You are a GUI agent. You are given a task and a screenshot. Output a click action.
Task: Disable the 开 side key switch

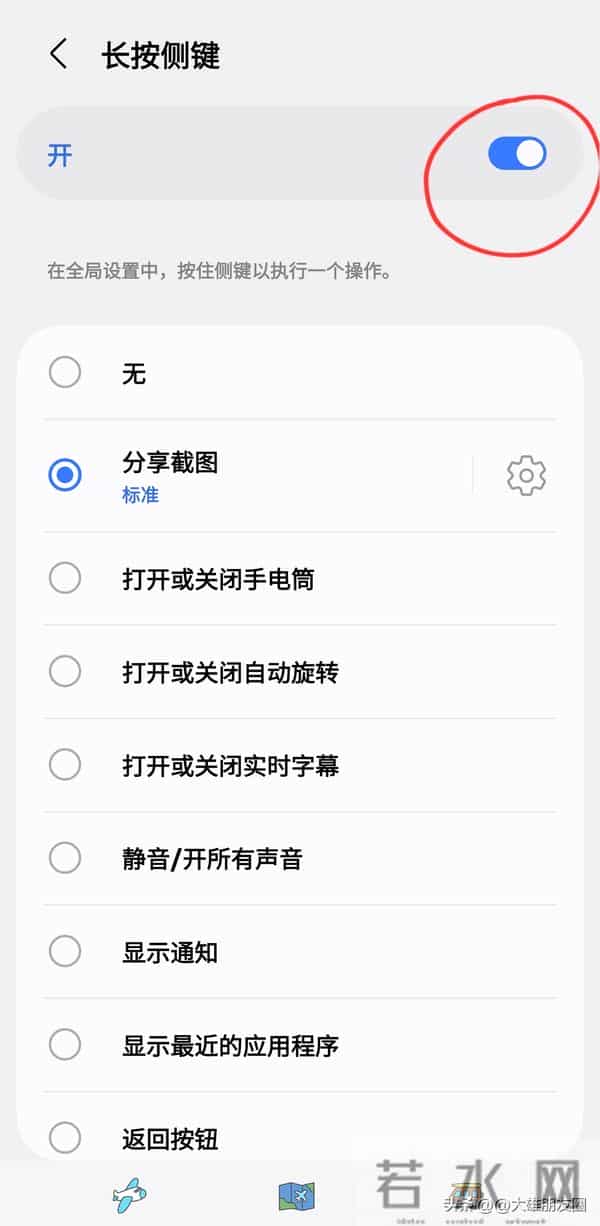tap(516, 153)
